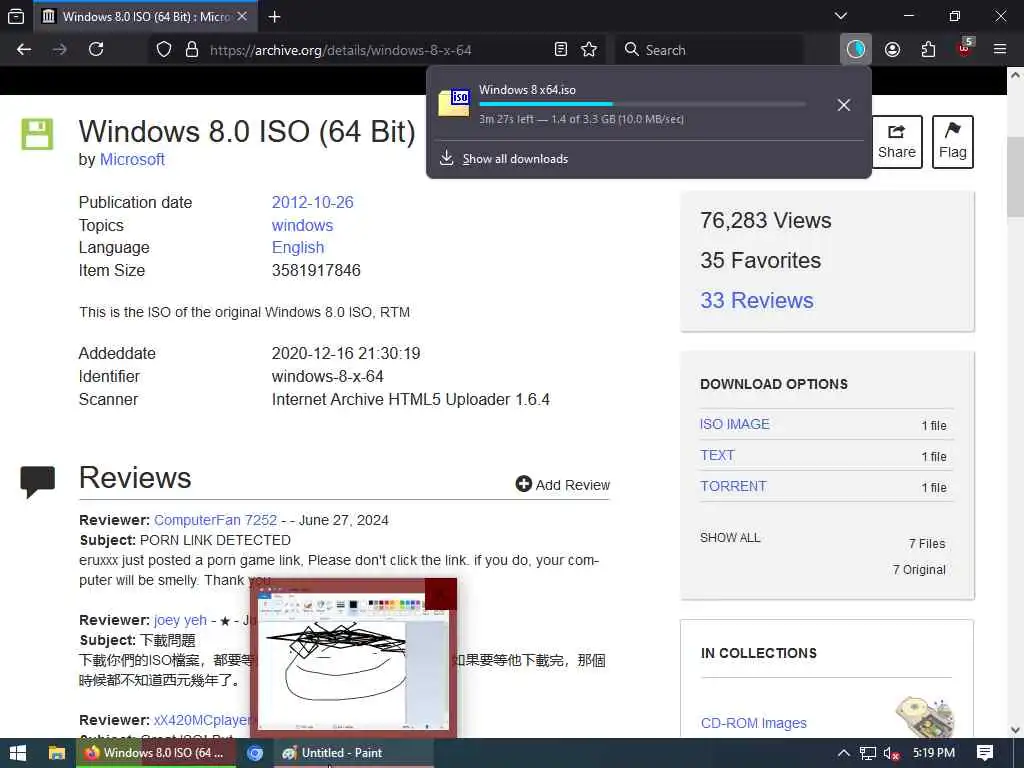Open the 5:19 PM clock
Screen dimensions: 1024x768
934,753
